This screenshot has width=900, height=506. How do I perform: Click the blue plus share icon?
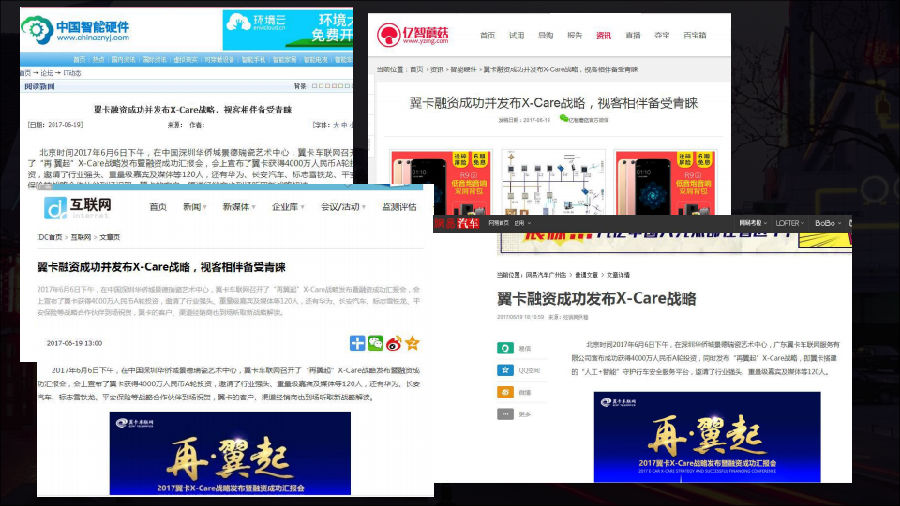[358, 343]
